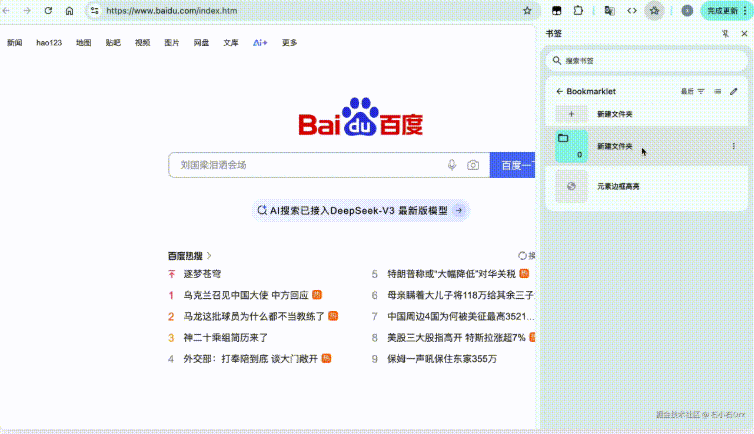Open the 元素边框高亮 bookmarklet
This screenshot has width=754, height=434.
click(x=647, y=186)
